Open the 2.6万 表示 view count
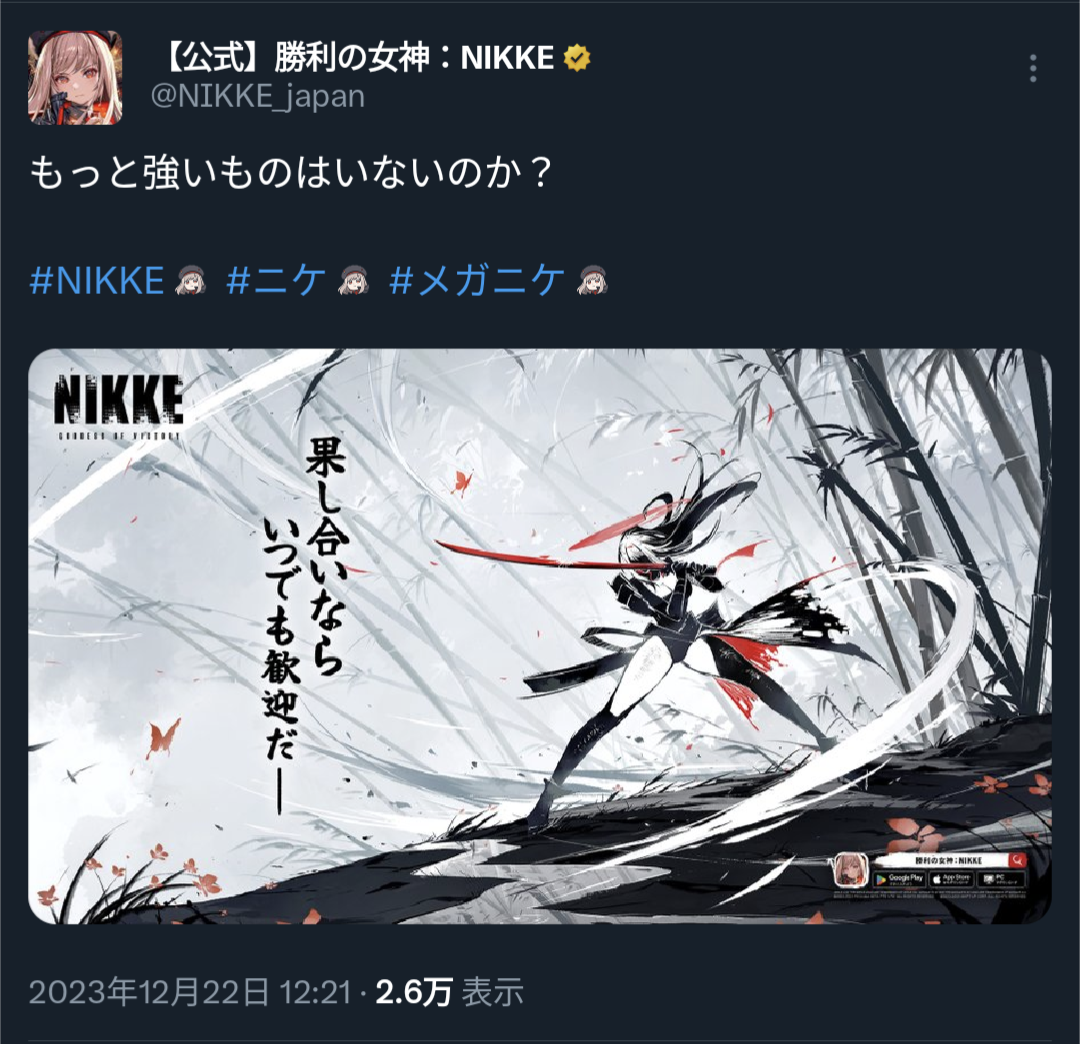1080x1044 pixels. [x=449, y=992]
